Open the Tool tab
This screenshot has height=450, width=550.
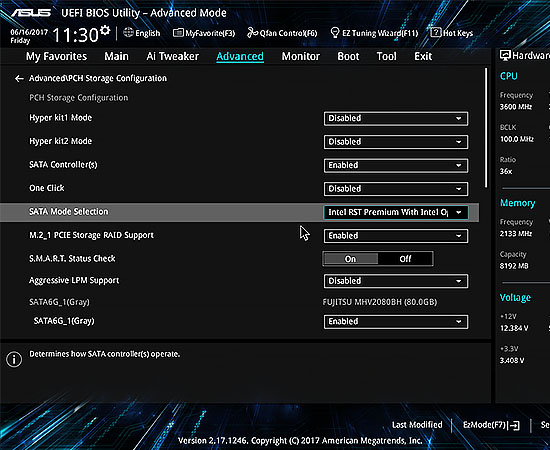click(387, 56)
